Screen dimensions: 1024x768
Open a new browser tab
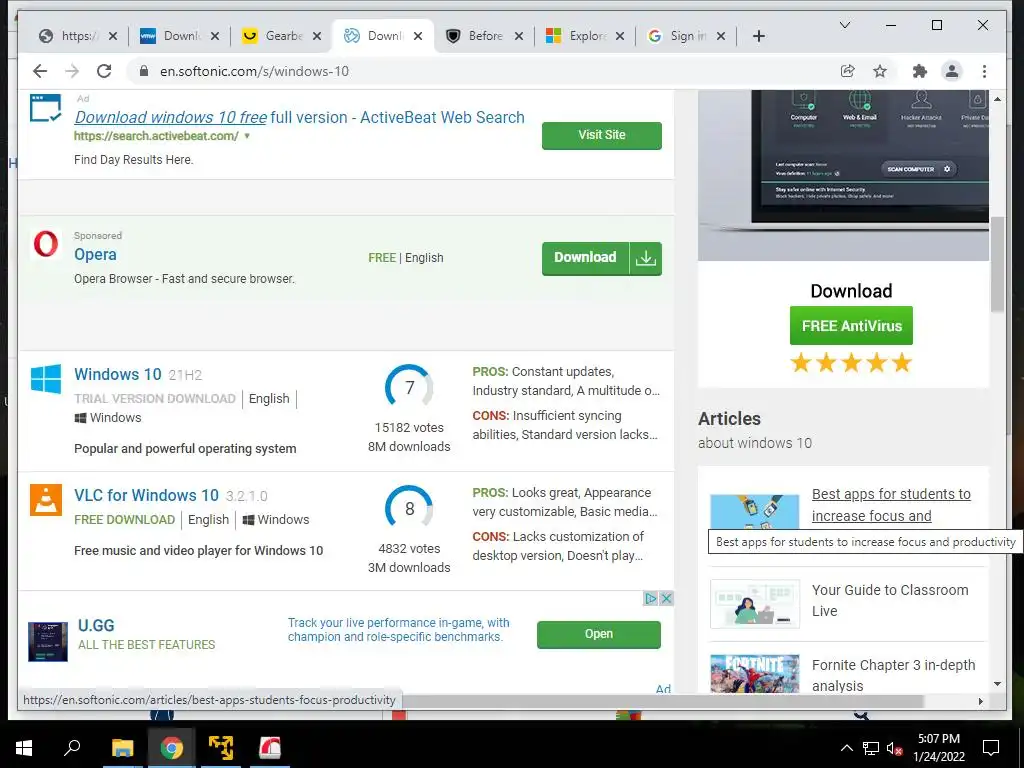point(758,36)
